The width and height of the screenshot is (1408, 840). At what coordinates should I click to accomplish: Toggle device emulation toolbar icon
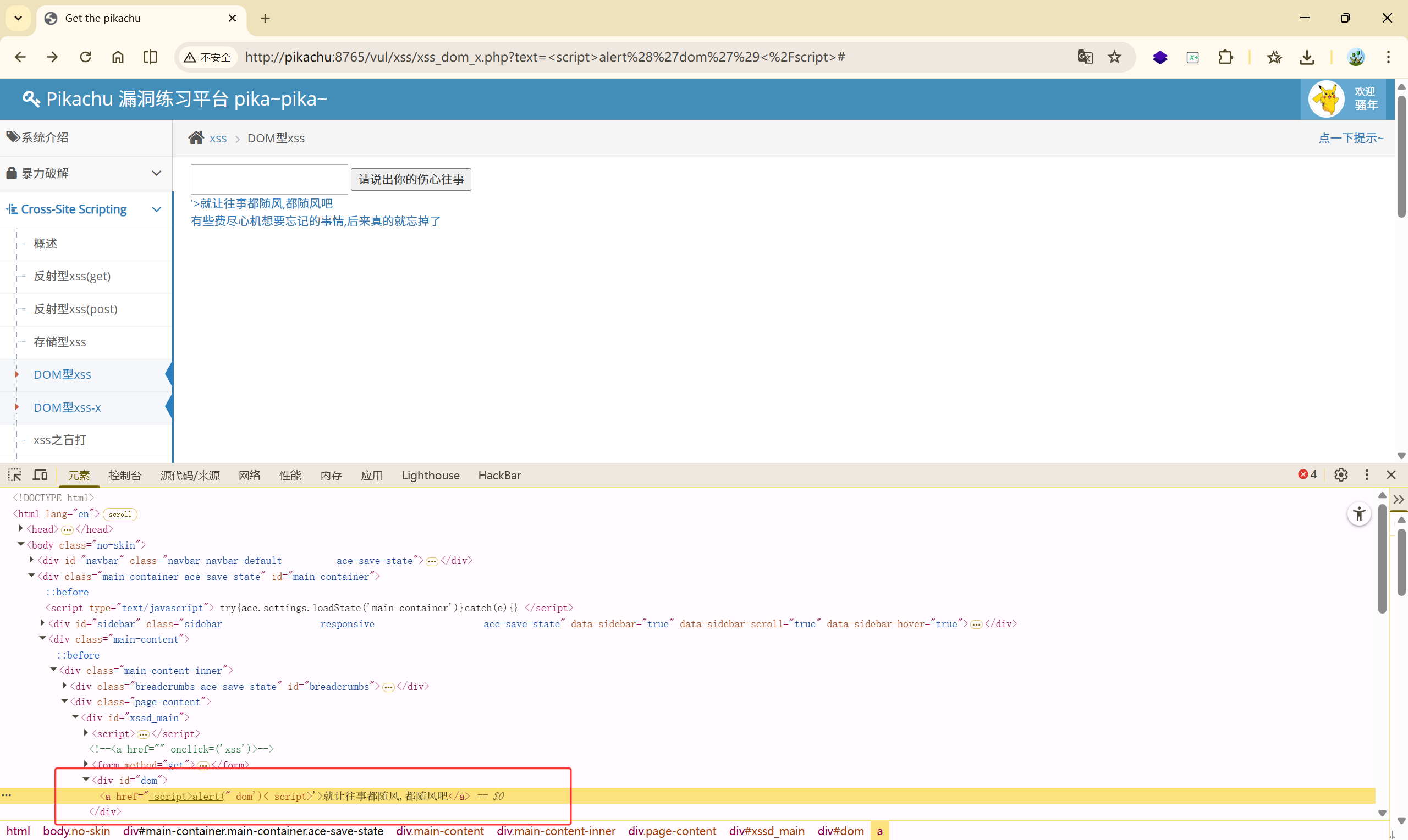pyautogui.click(x=40, y=474)
